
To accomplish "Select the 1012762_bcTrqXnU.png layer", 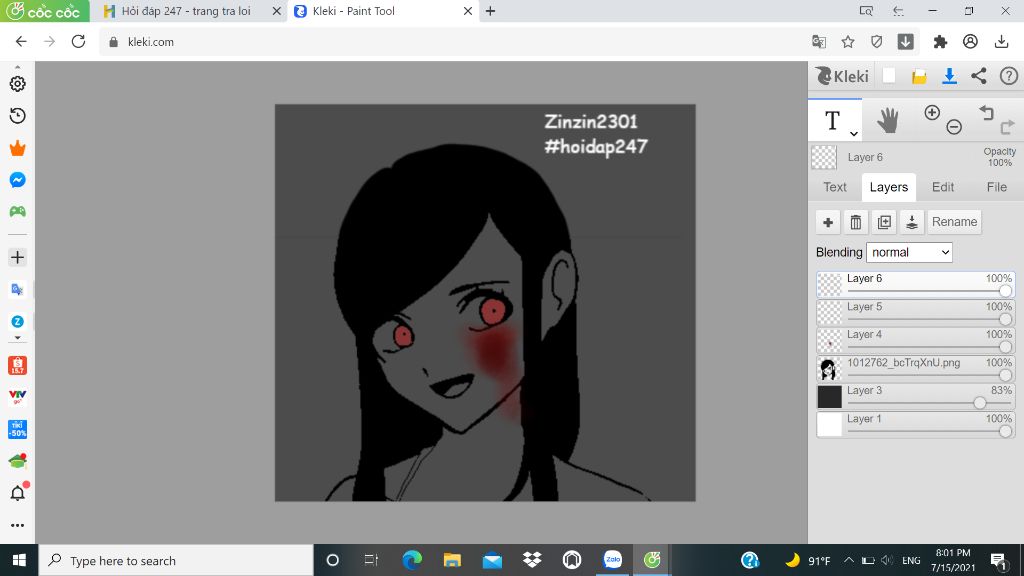I will [916, 368].
